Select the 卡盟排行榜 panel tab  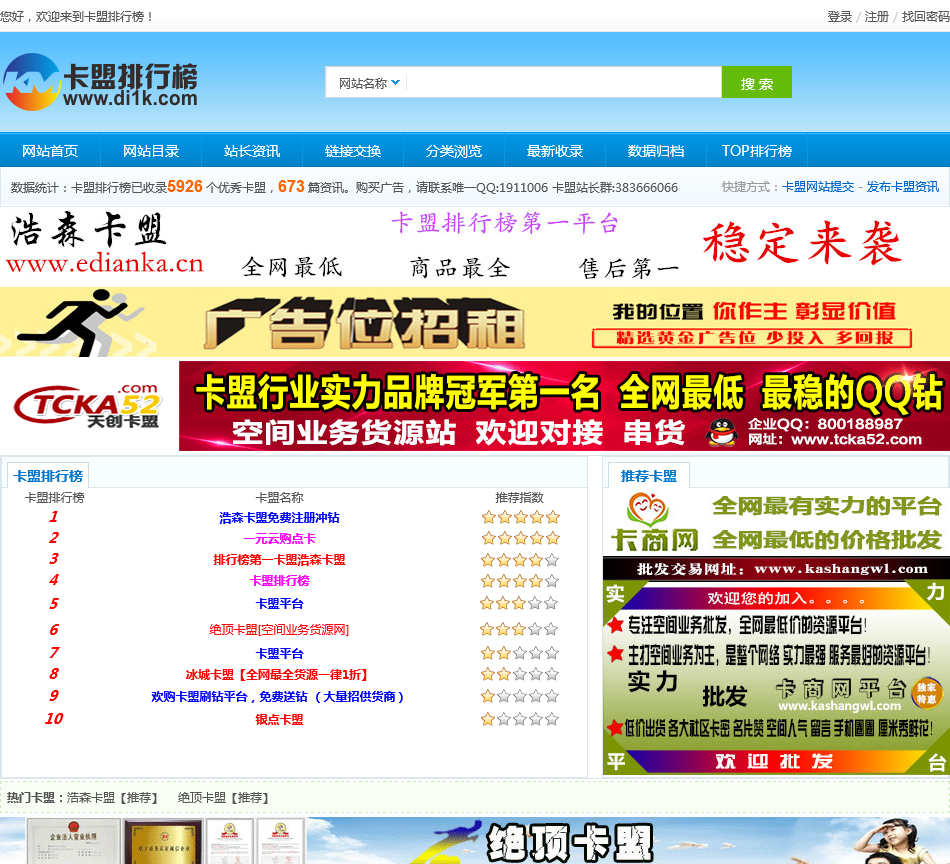48,476
